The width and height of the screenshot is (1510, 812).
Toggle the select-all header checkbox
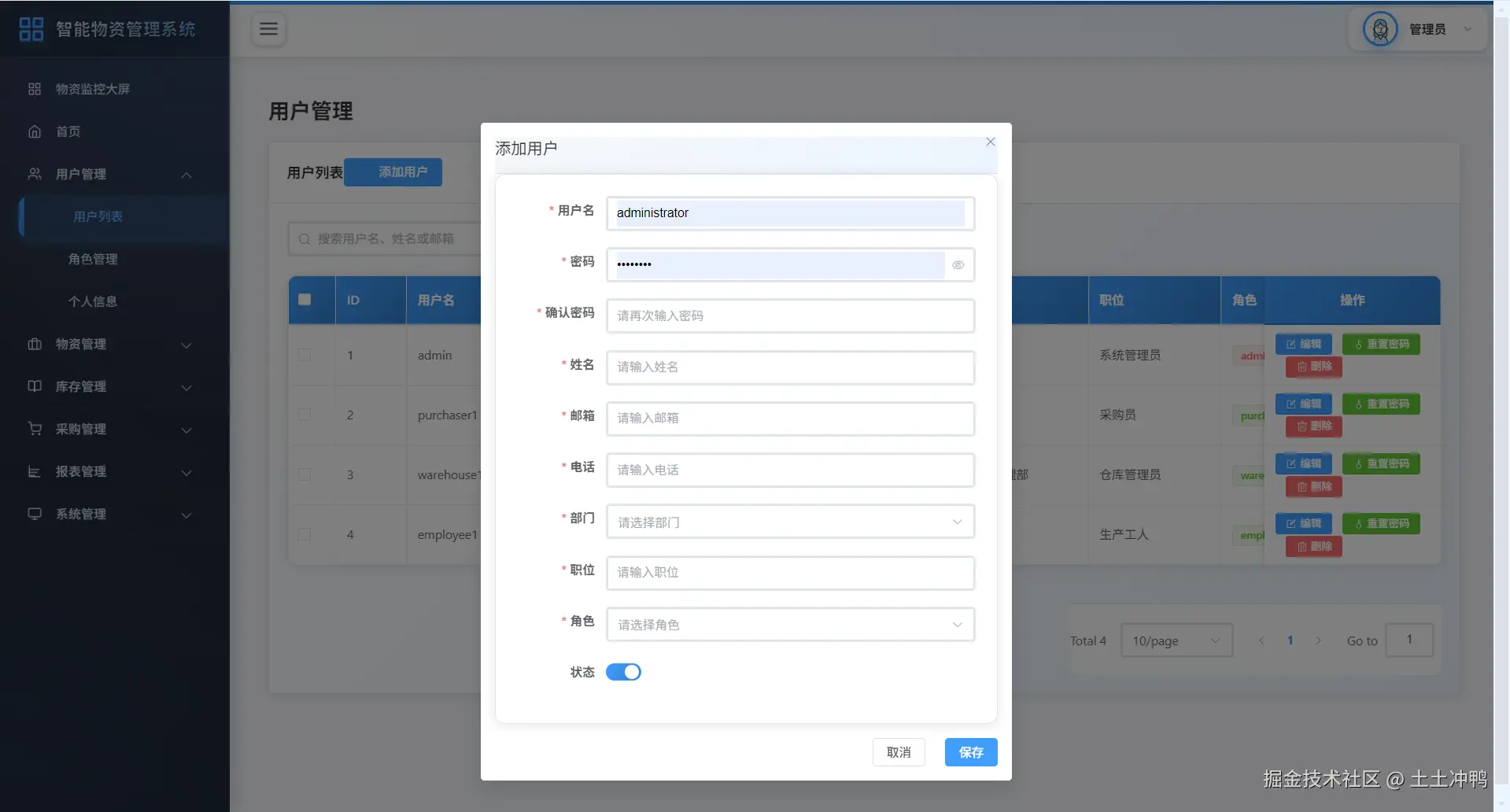[305, 299]
